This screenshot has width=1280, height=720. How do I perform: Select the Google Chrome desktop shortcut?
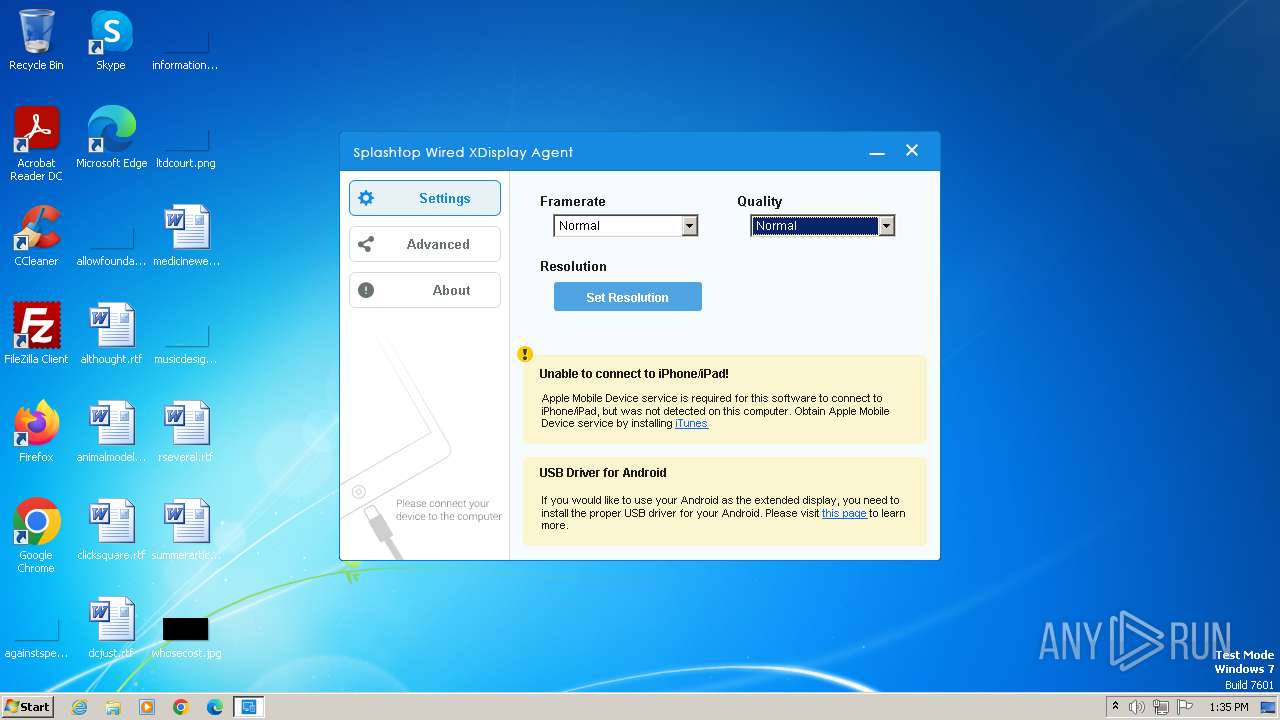click(x=36, y=536)
